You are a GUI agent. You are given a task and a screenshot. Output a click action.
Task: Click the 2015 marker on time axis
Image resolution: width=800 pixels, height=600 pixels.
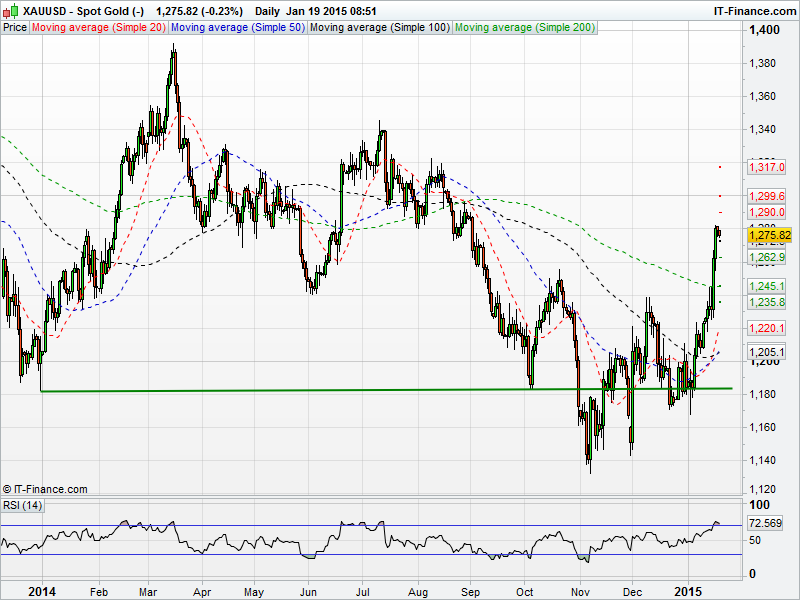point(689,592)
